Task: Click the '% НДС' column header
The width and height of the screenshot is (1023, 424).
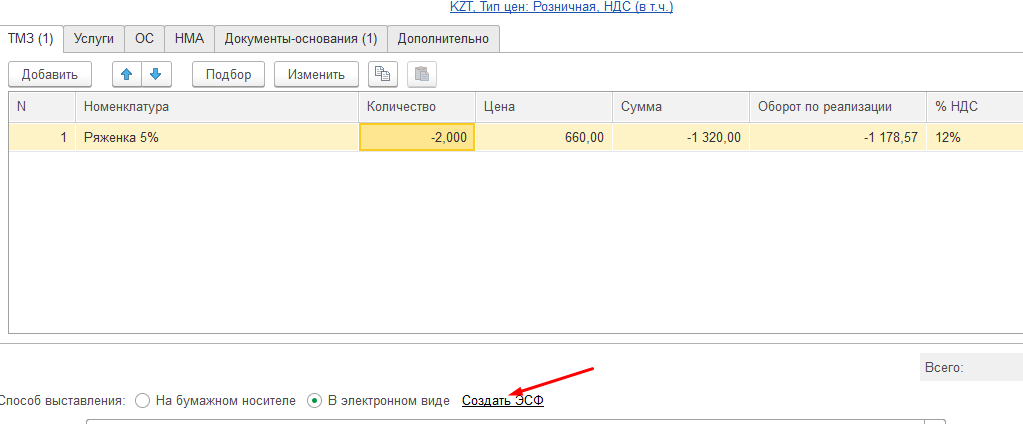Action: 975,107
